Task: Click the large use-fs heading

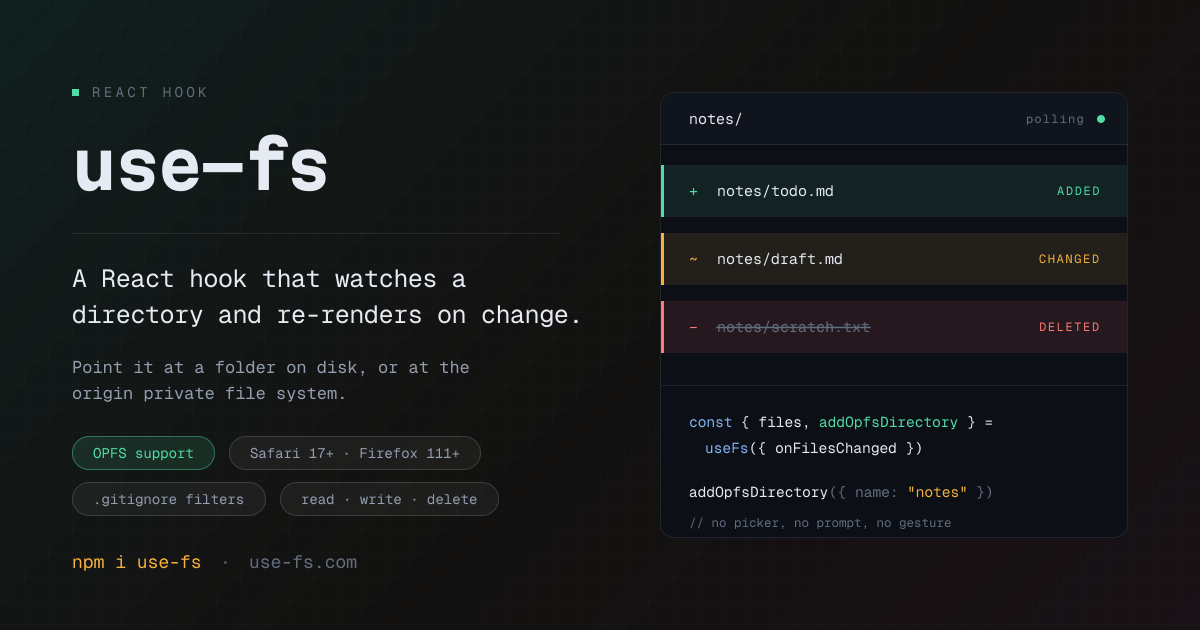Action: click(x=200, y=167)
